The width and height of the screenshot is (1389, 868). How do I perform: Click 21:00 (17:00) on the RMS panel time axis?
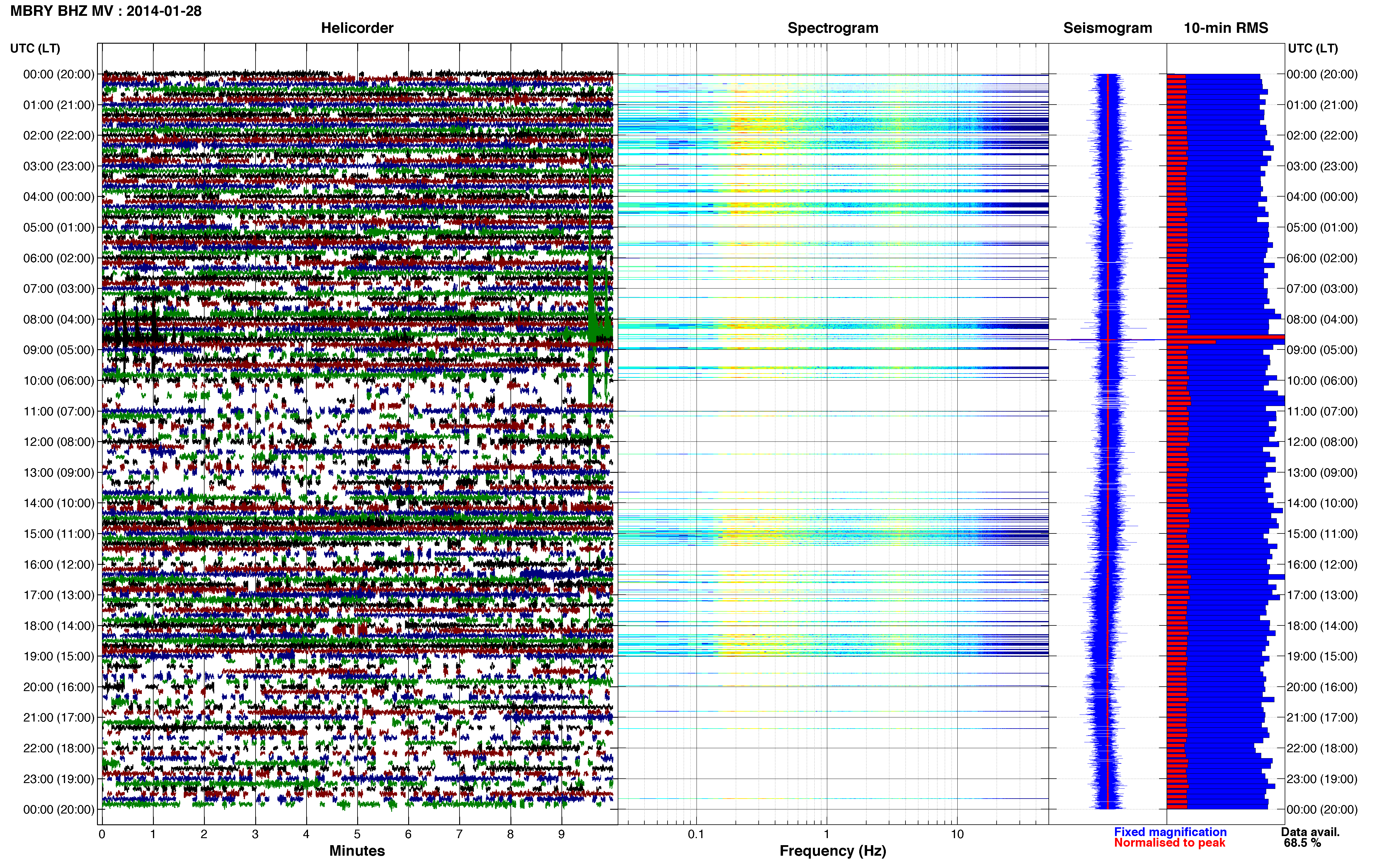[x=1322, y=718]
